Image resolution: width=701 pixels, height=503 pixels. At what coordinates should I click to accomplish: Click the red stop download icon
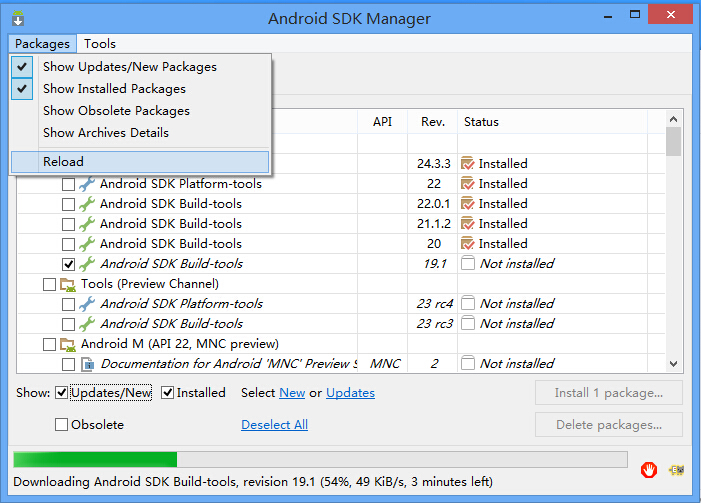(649, 470)
